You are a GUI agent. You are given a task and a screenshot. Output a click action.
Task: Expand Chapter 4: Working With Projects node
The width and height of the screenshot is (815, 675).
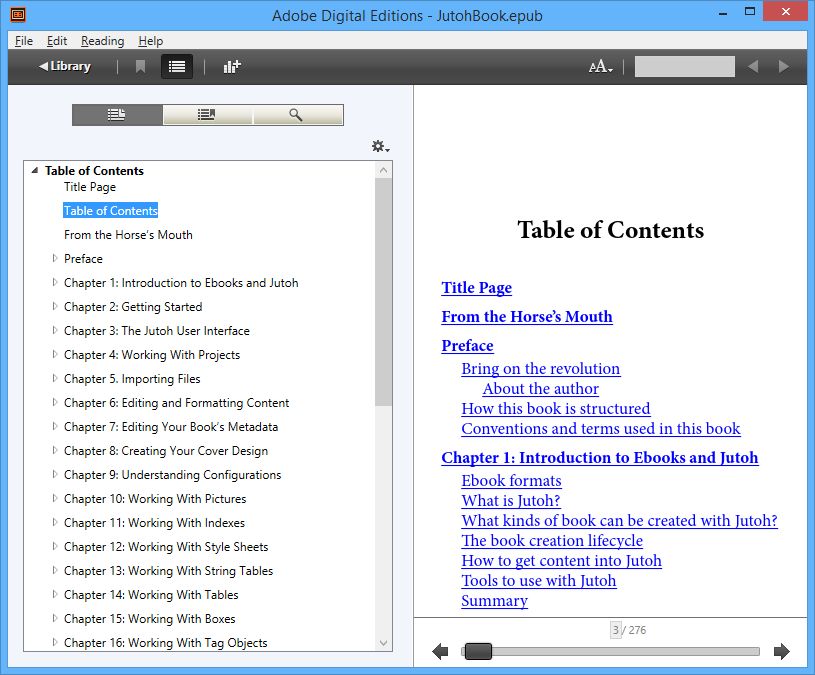(55, 354)
